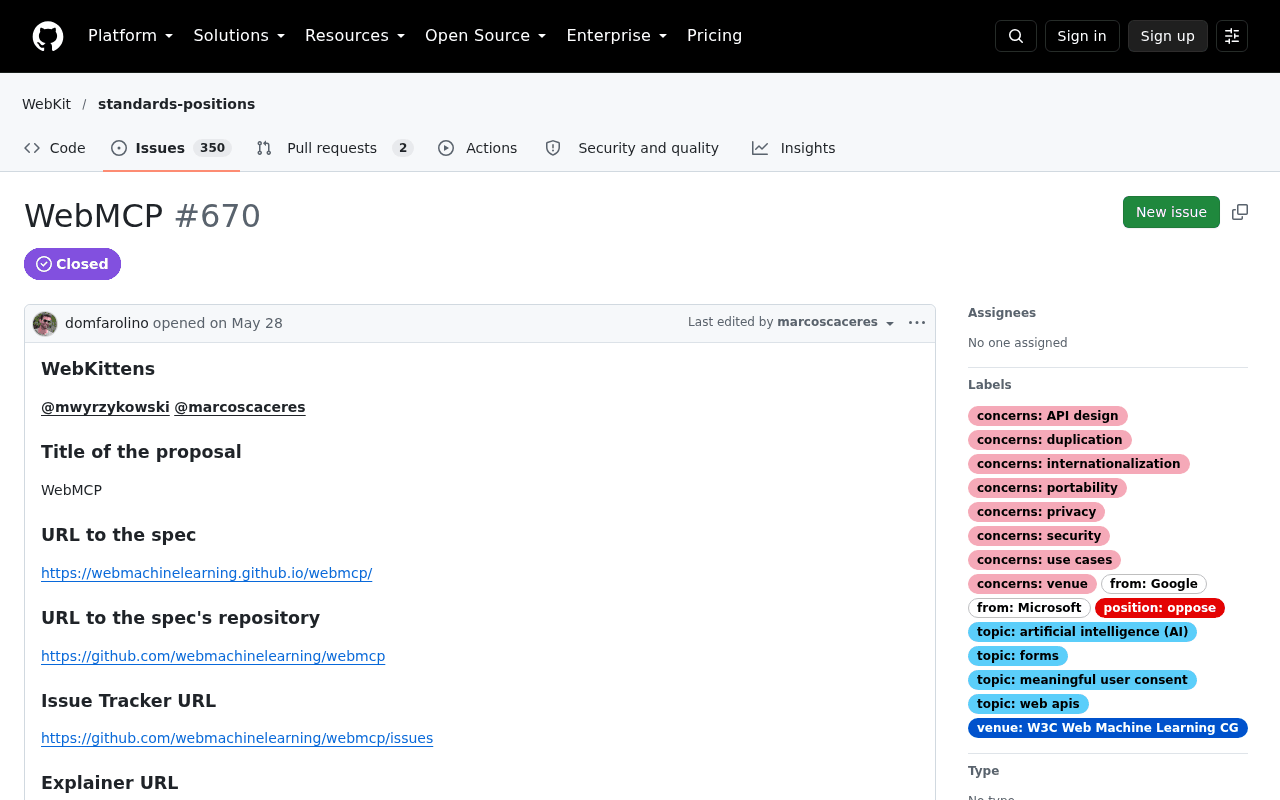Screen dimensions: 1280x800
Task: Open the webmcp spec URL link
Action: point(206,573)
